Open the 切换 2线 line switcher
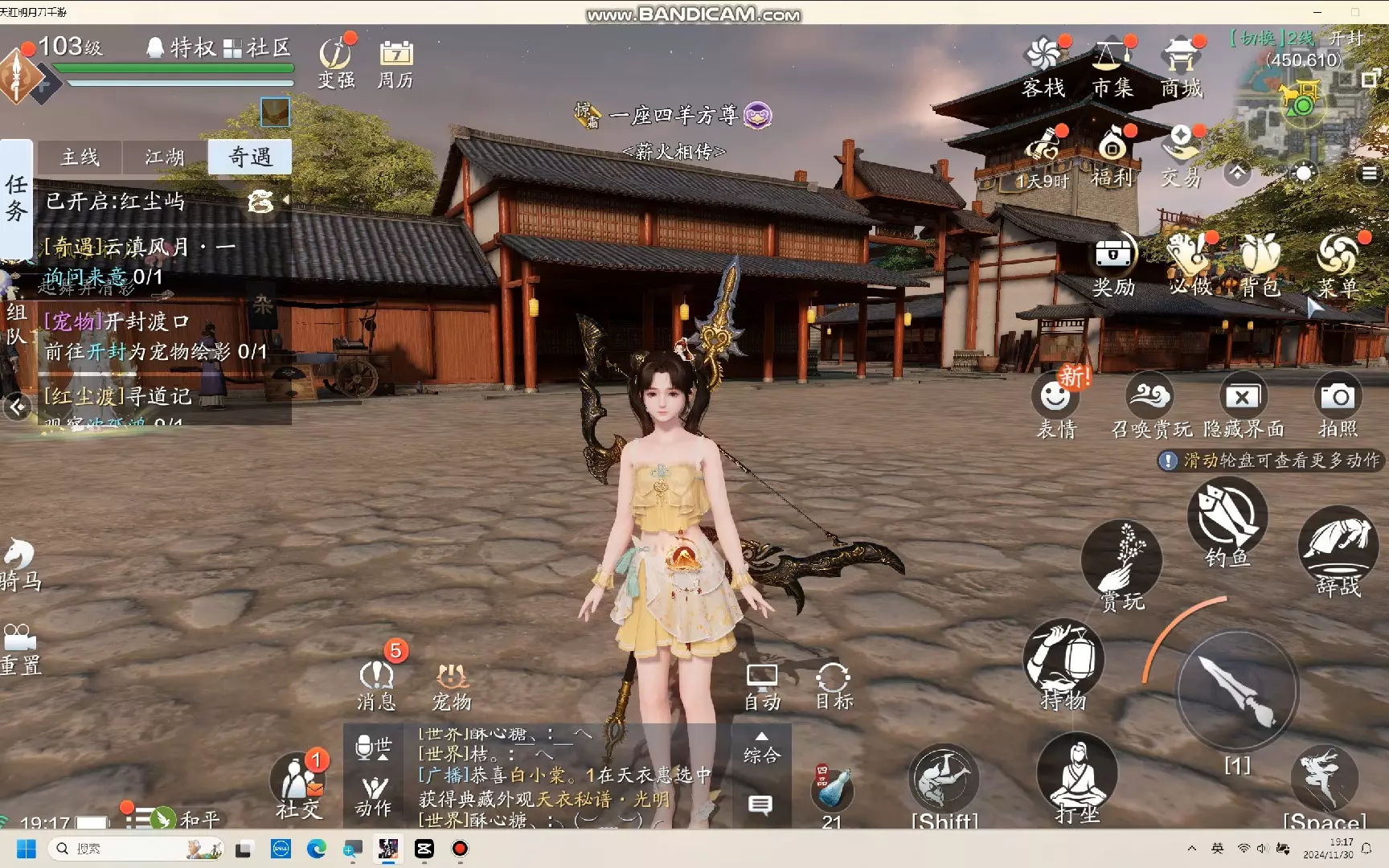1389x868 pixels. [1272, 38]
